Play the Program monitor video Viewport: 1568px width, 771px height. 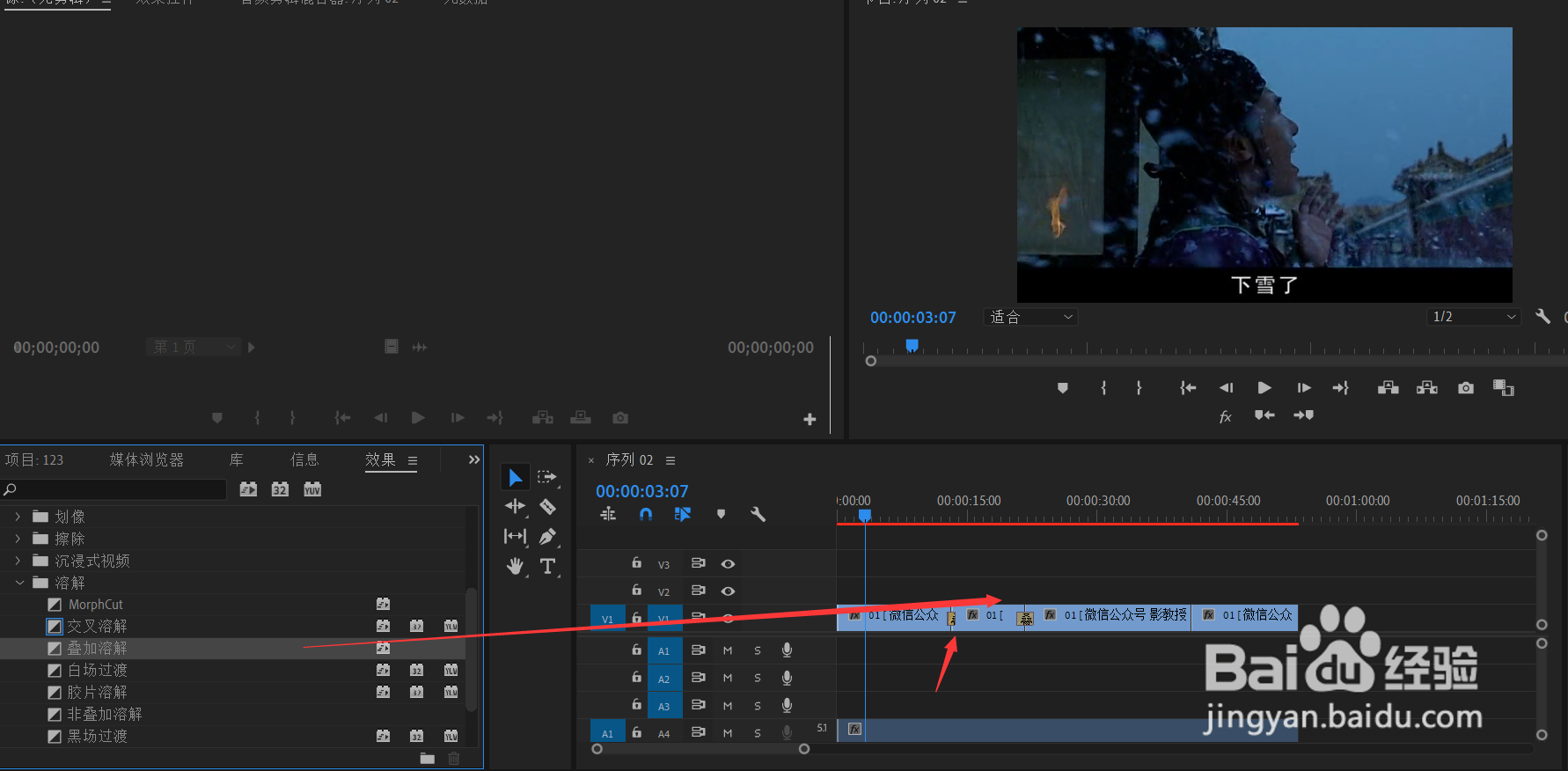point(1264,388)
